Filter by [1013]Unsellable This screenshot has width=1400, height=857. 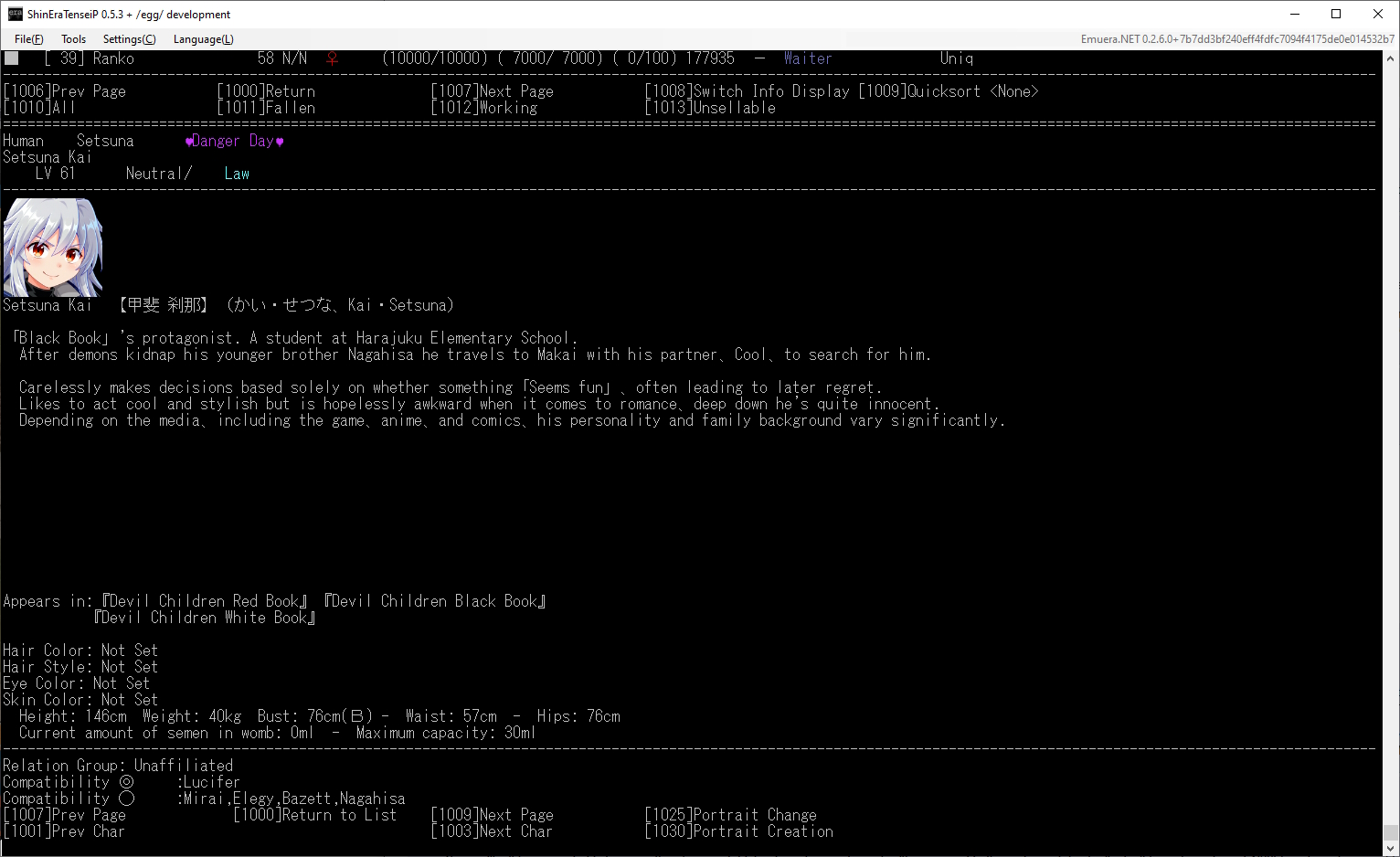[710, 108]
